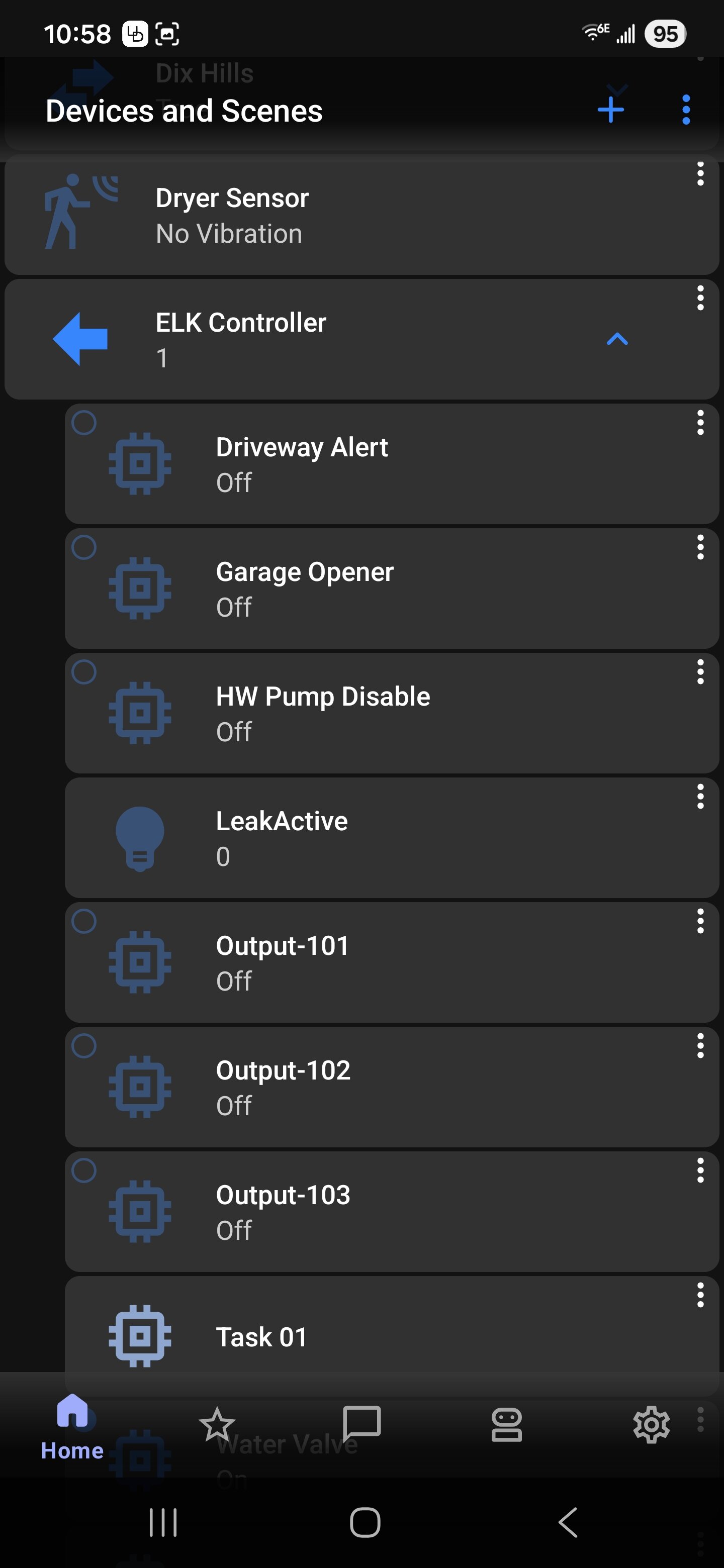Open the top-bar overflow menu
This screenshot has height=1568, width=724.
686,110
